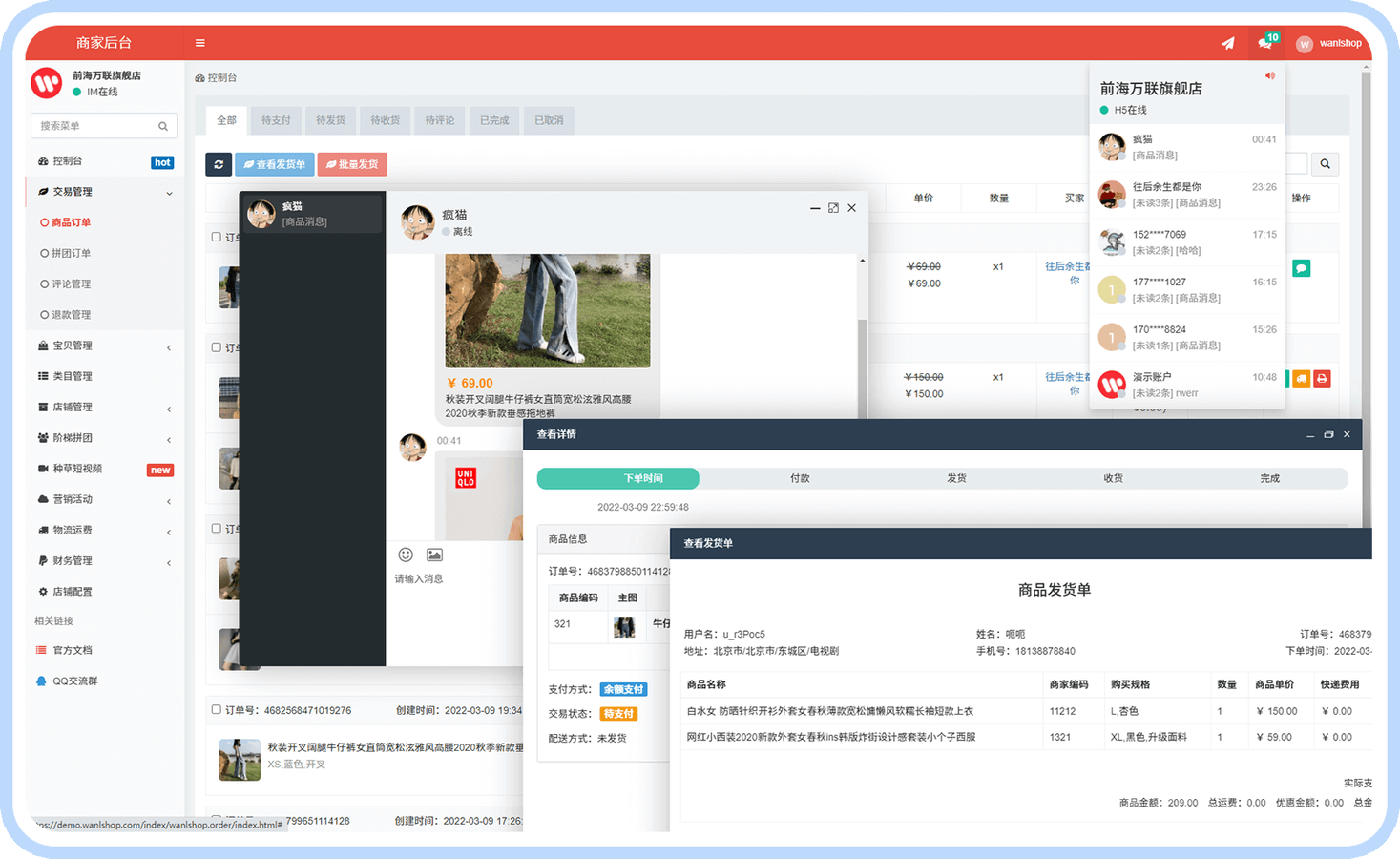Click the green chat bubble icon beside 往后余生都是你

tap(1301, 268)
